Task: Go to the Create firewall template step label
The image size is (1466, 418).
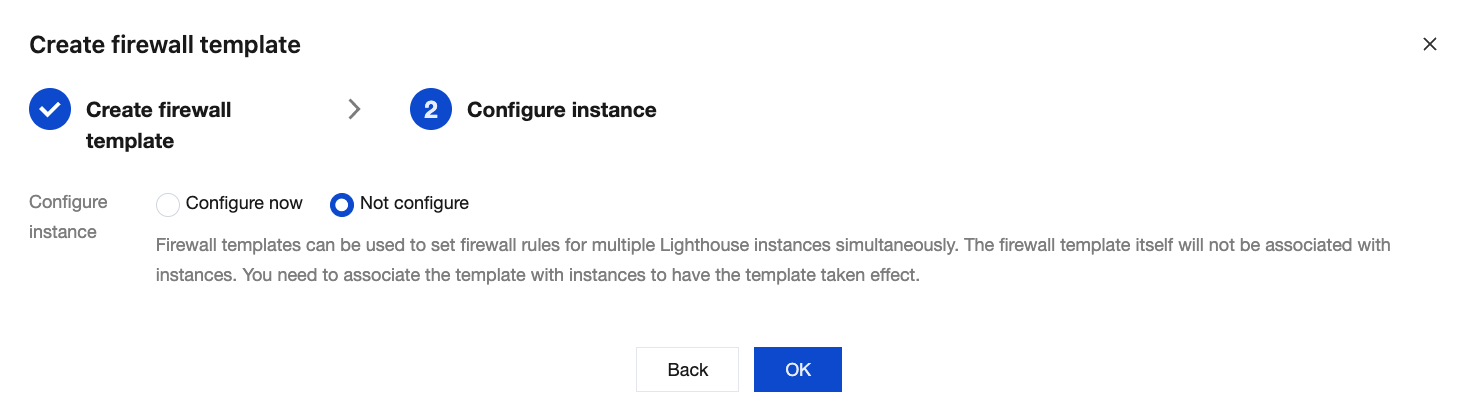Action: [x=158, y=125]
